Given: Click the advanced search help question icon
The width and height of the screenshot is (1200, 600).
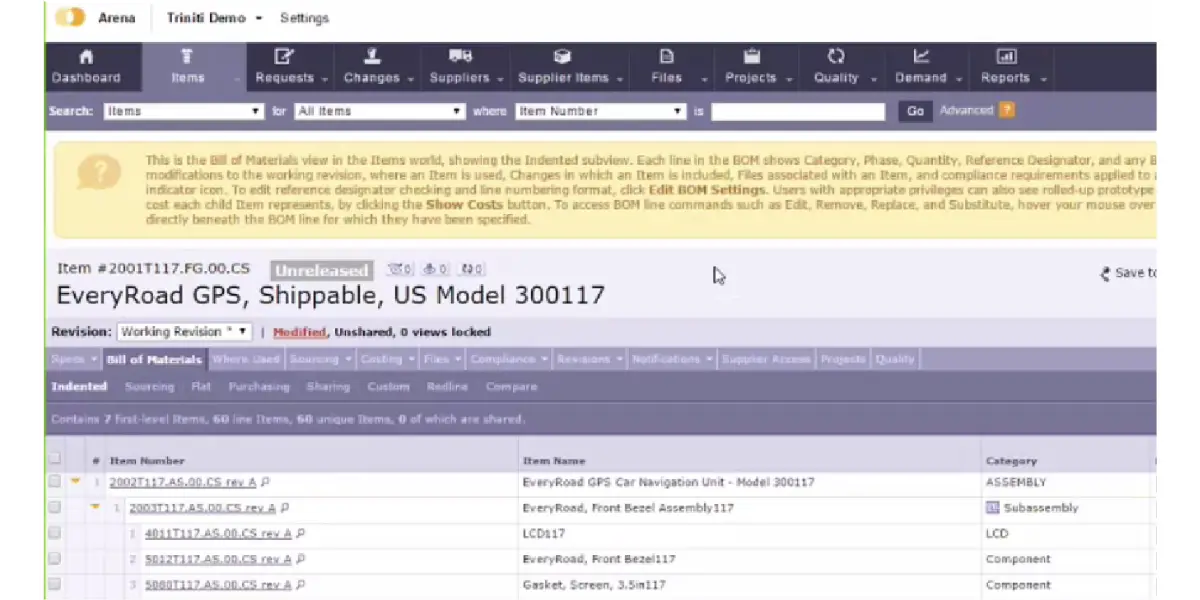Looking at the screenshot, I should click(1006, 110).
